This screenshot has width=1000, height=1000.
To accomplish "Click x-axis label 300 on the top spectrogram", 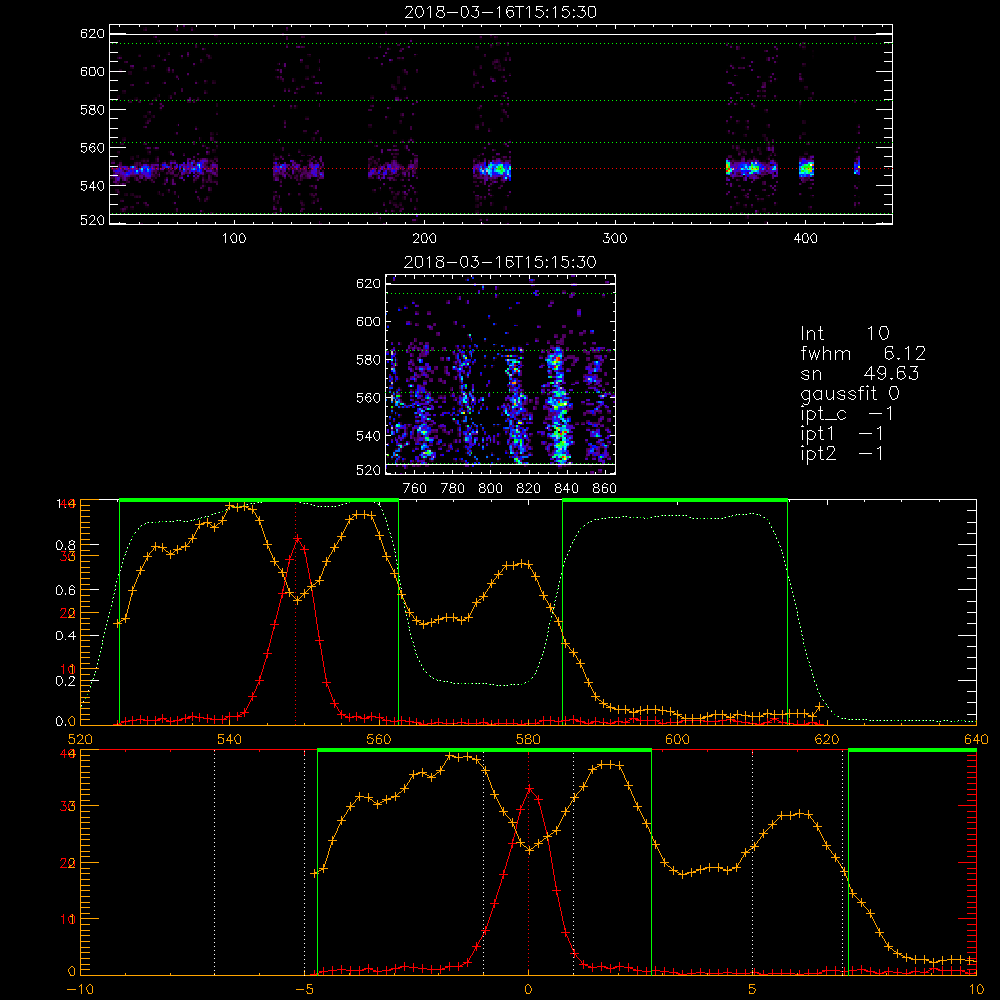I will [615, 239].
